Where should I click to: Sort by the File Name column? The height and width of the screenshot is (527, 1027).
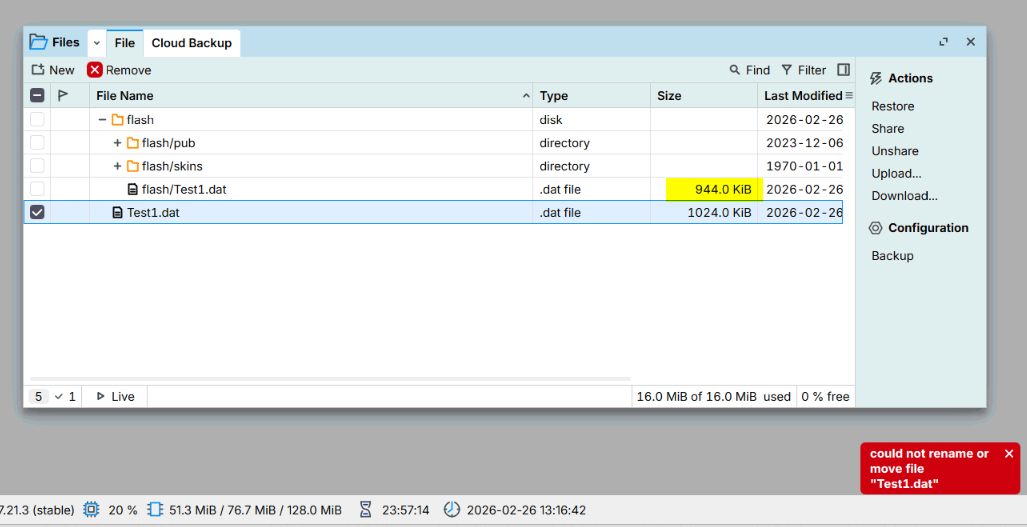(x=311, y=96)
